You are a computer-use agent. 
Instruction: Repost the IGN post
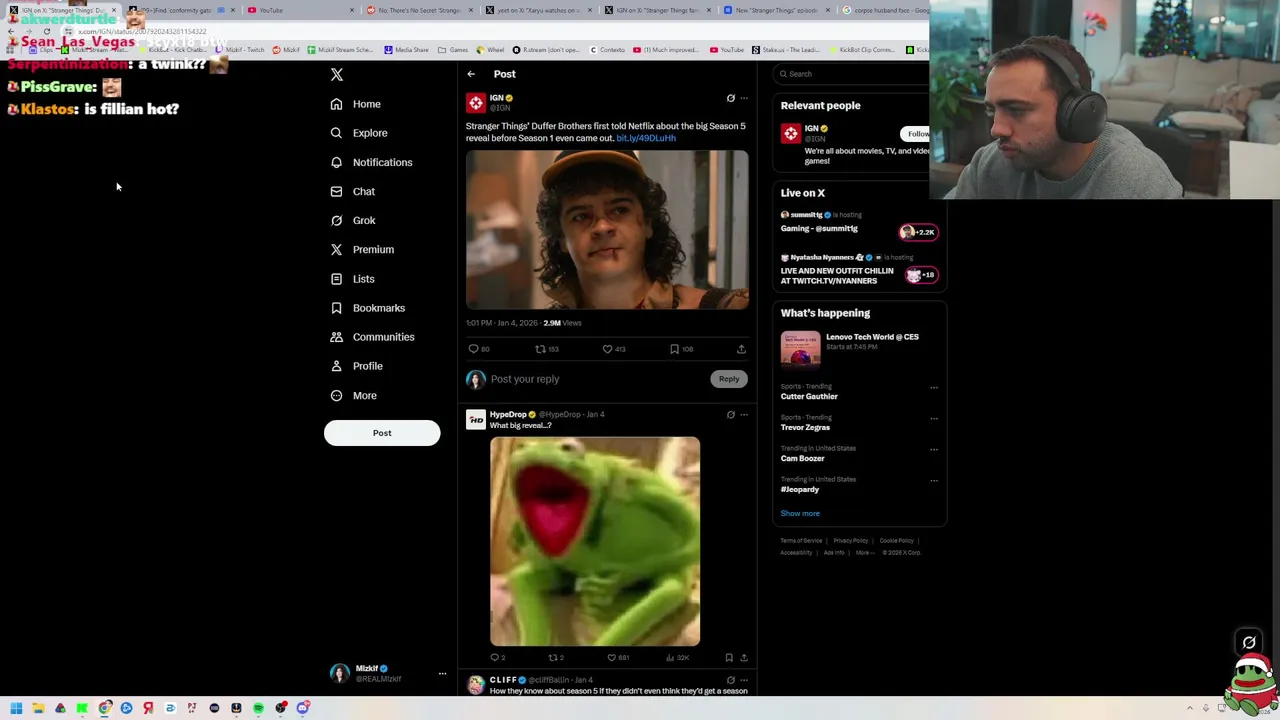[x=540, y=349]
